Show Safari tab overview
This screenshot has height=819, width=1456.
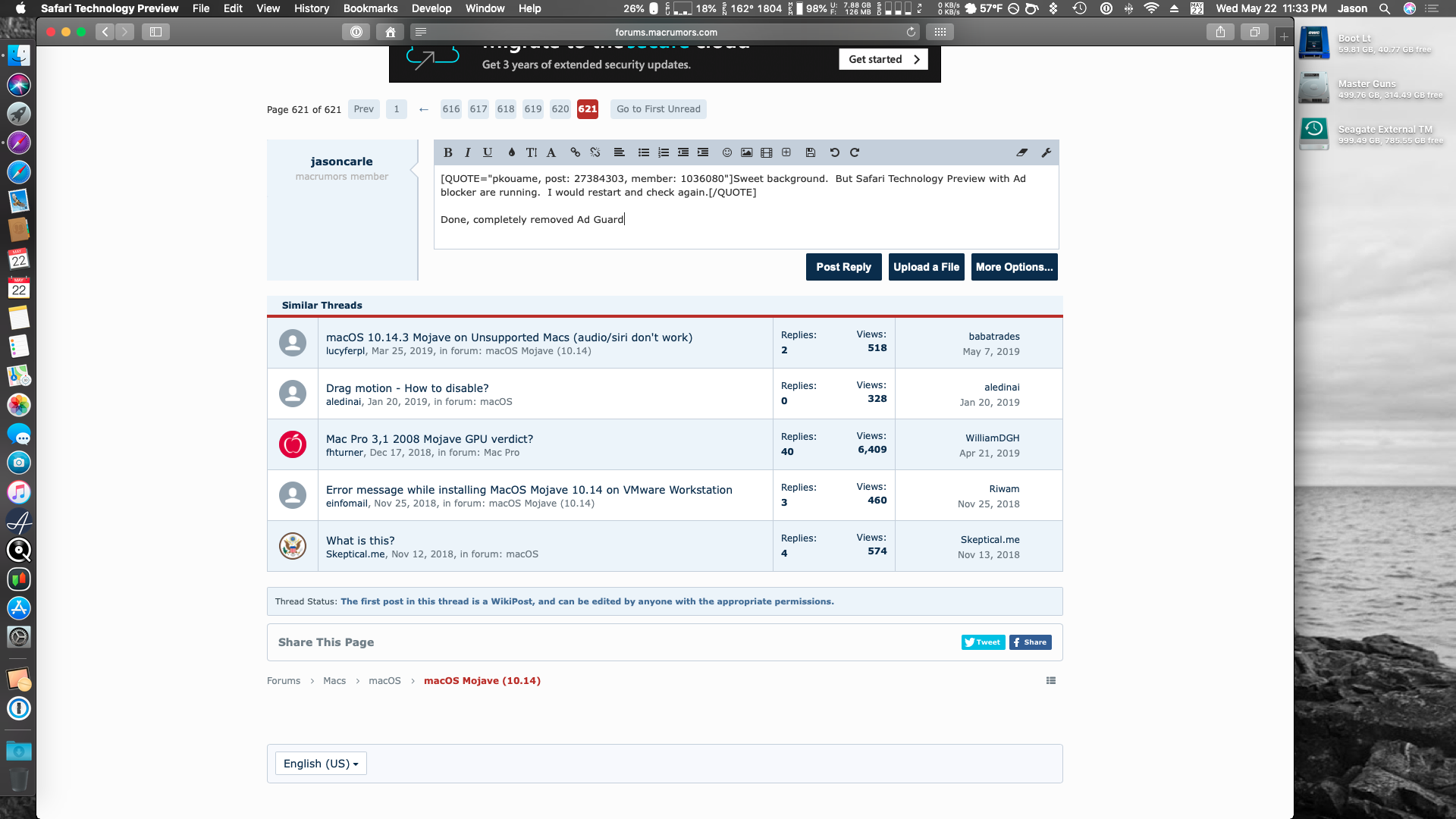(x=1254, y=32)
